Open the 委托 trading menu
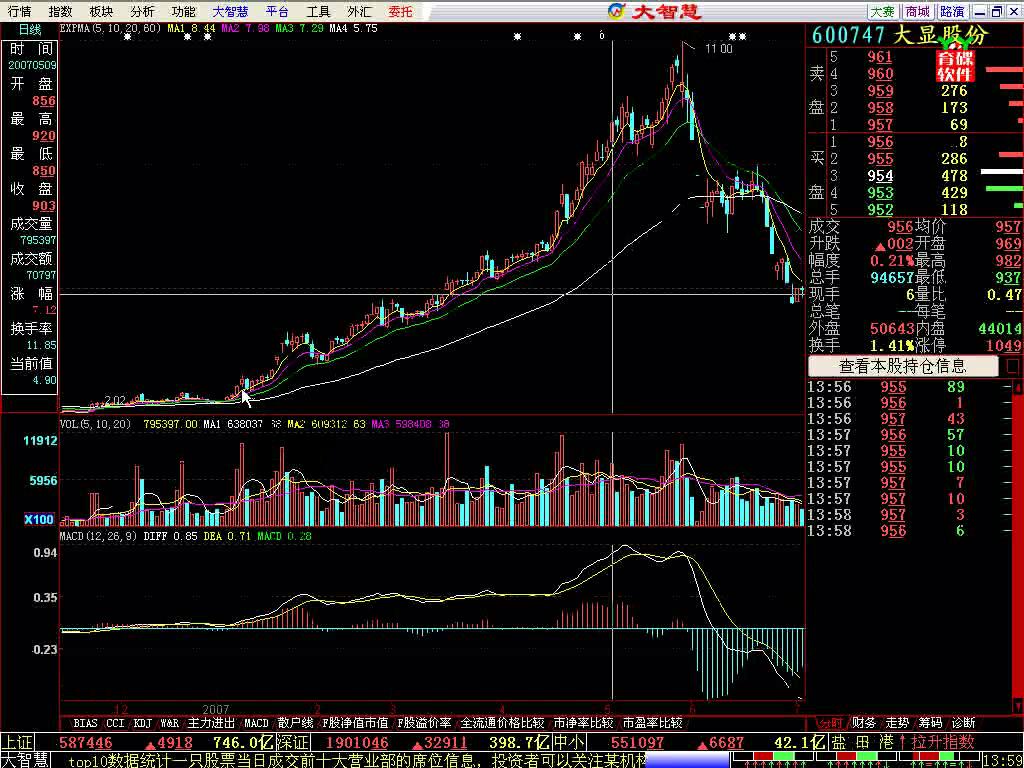 (400, 11)
